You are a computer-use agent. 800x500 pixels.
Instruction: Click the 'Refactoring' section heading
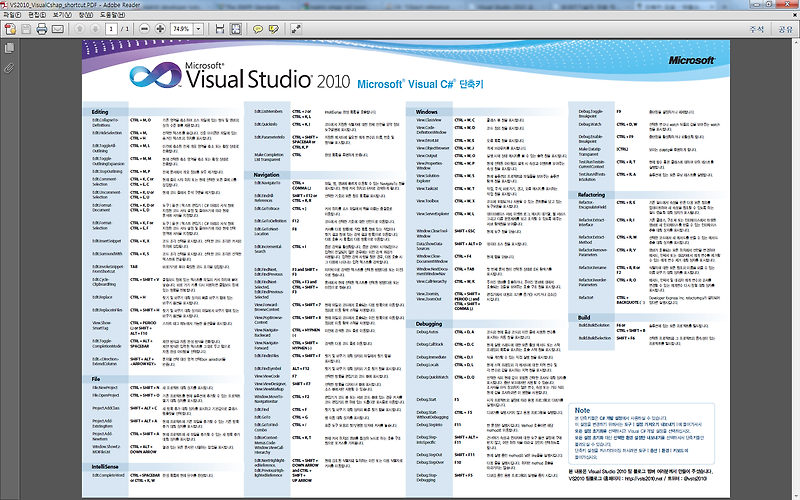(591, 195)
